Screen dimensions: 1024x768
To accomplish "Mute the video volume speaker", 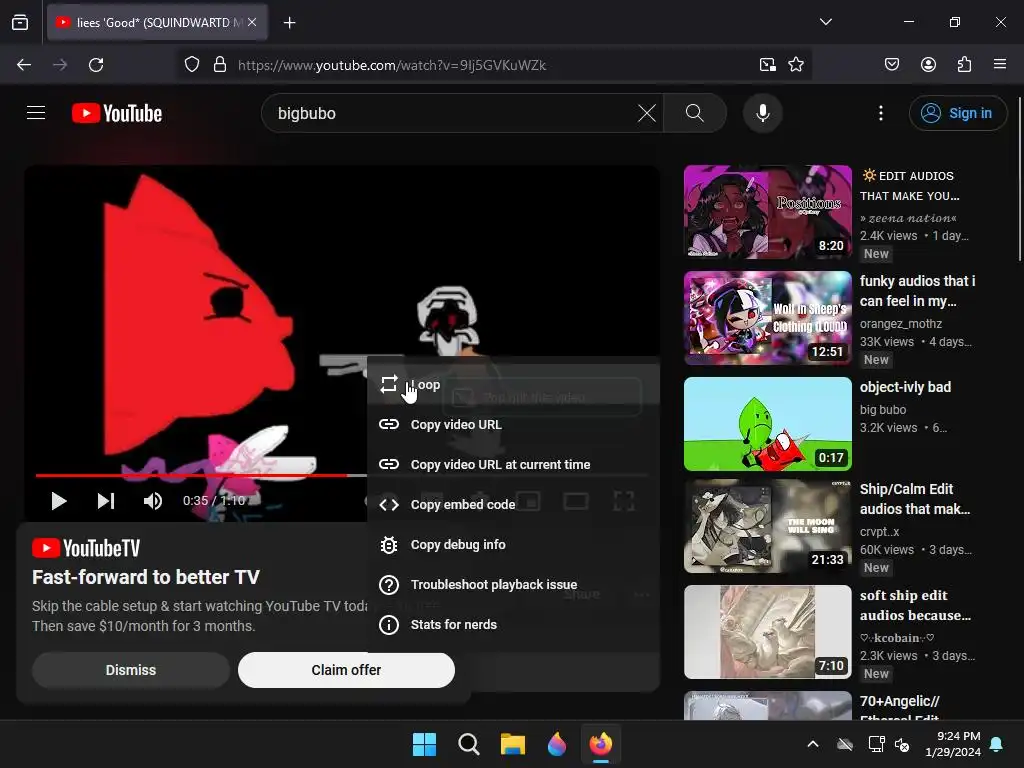I will 152,501.
